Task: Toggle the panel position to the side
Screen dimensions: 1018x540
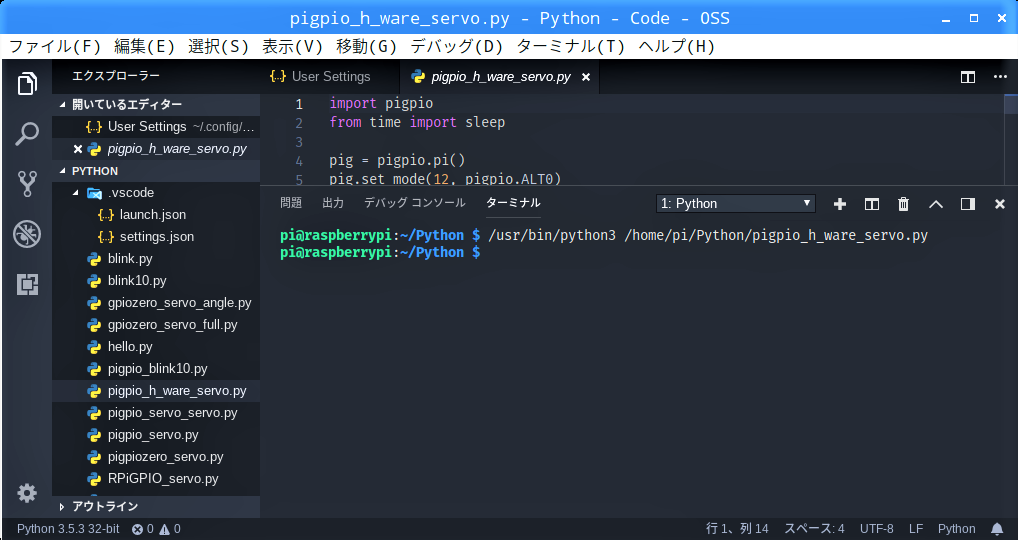Action: point(968,204)
